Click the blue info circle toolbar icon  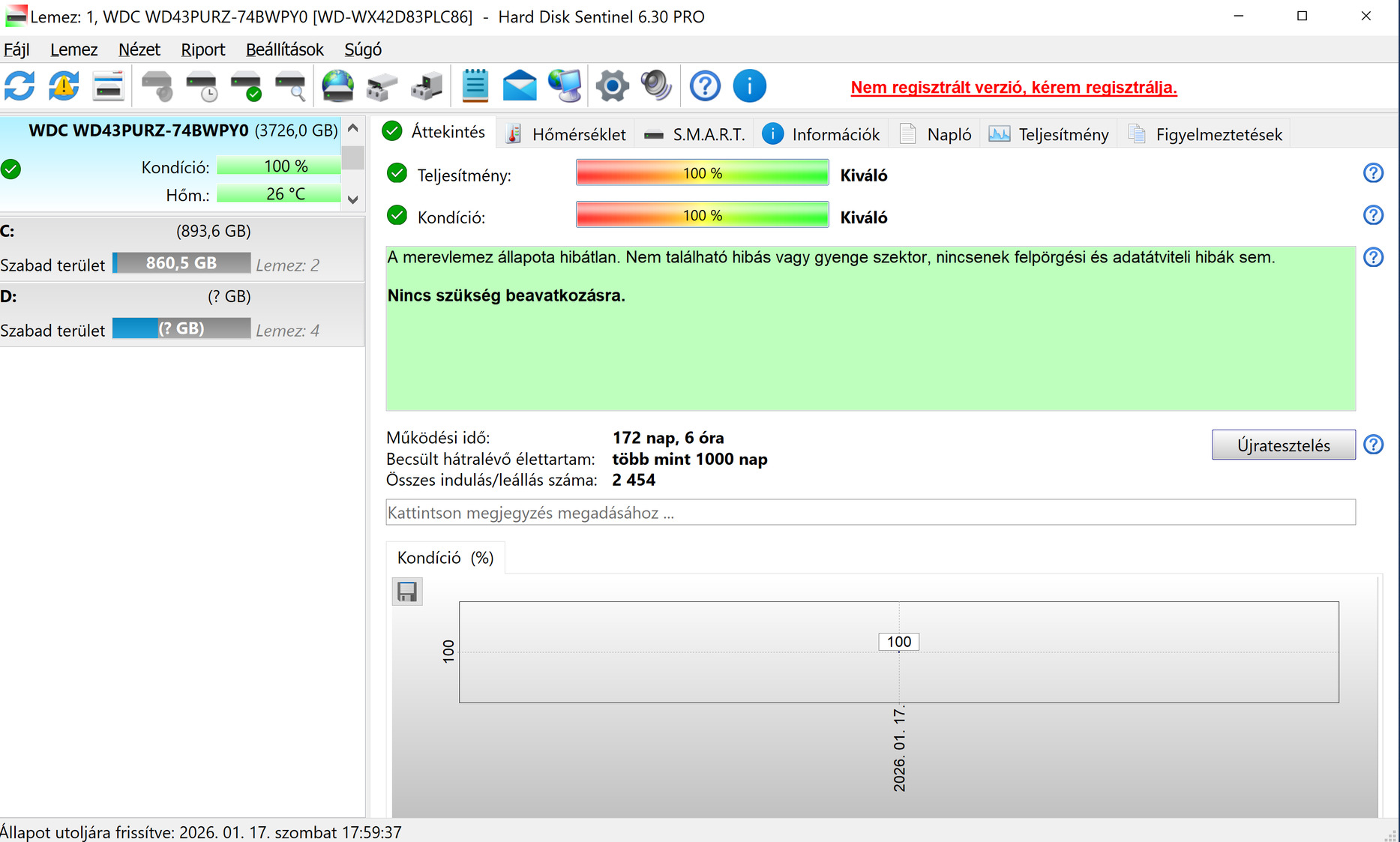[750, 86]
